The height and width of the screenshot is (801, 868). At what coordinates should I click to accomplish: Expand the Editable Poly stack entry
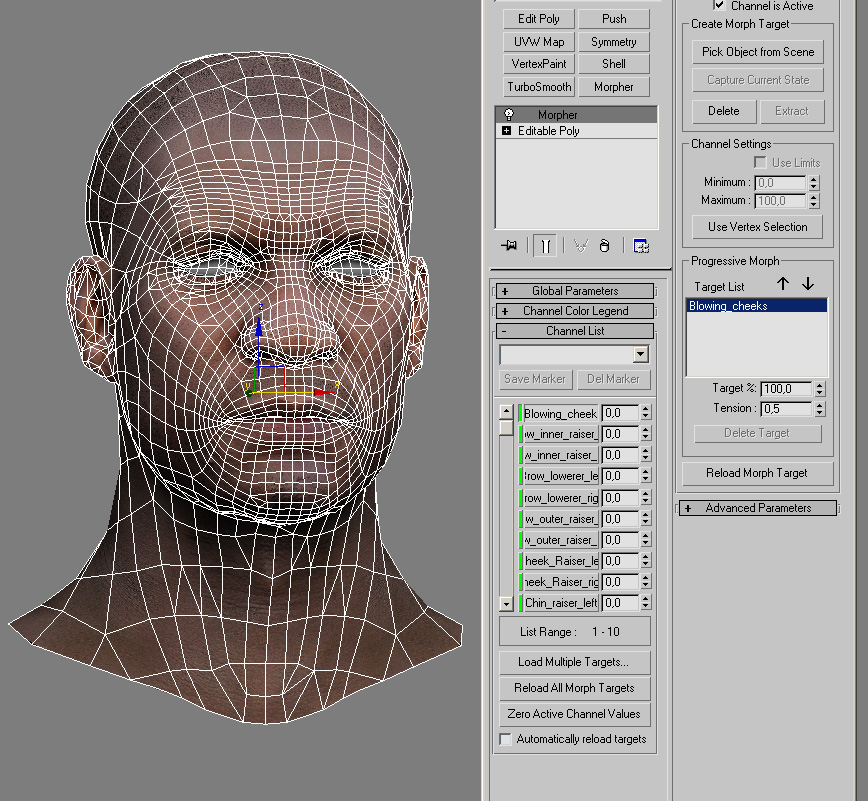pos(507,131)
